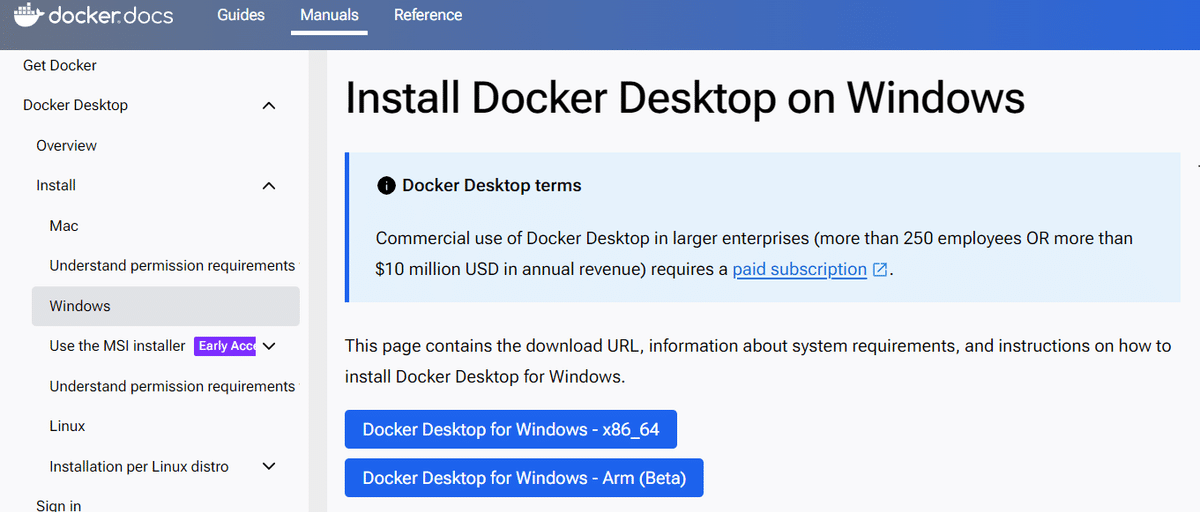Screen dimensions: 1200x512
Task: Collapse the Docker Desktop sidebar section
Action: point(268,105)
